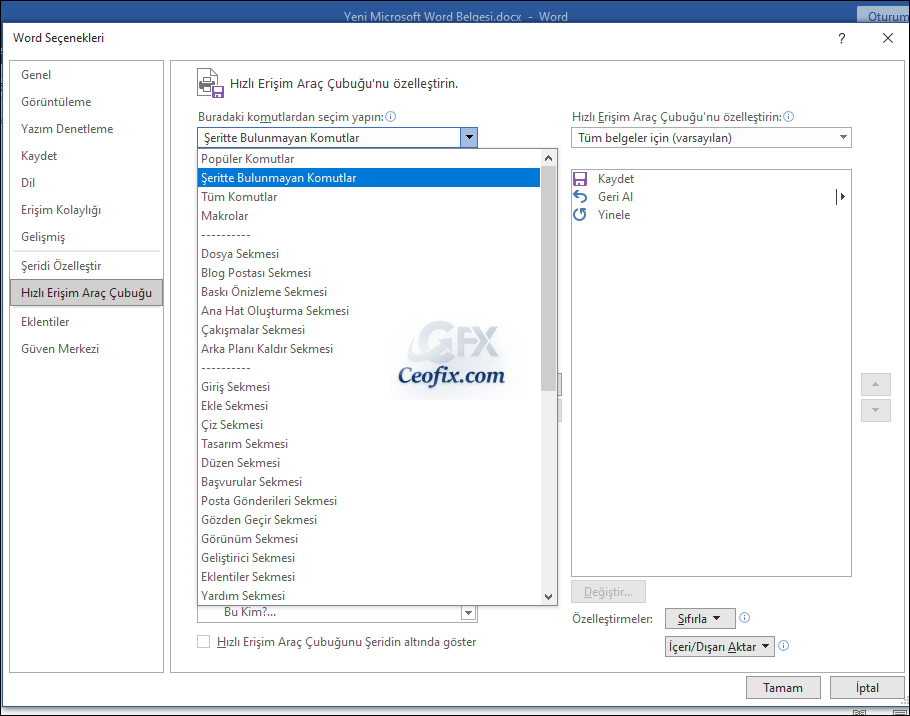Select Gözden Geçir Sekmesi entry

[x=369, y=519]
